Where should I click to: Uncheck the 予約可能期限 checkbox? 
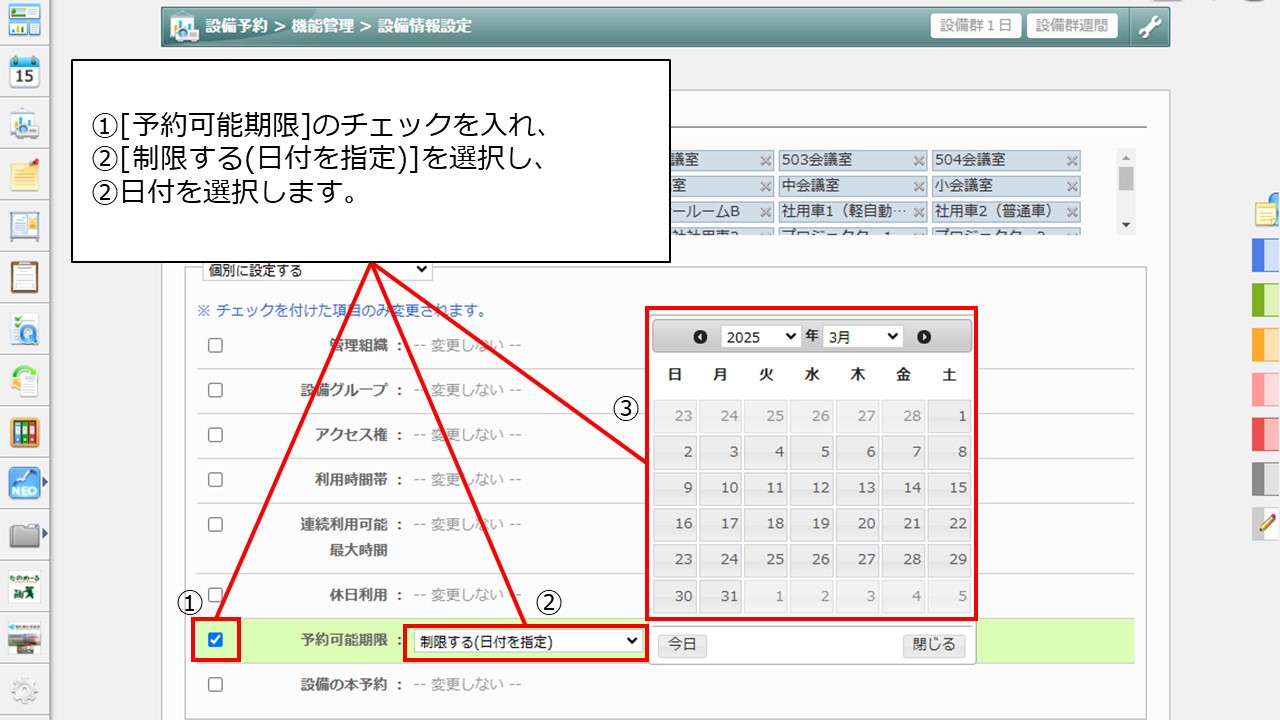click(215, 640)
